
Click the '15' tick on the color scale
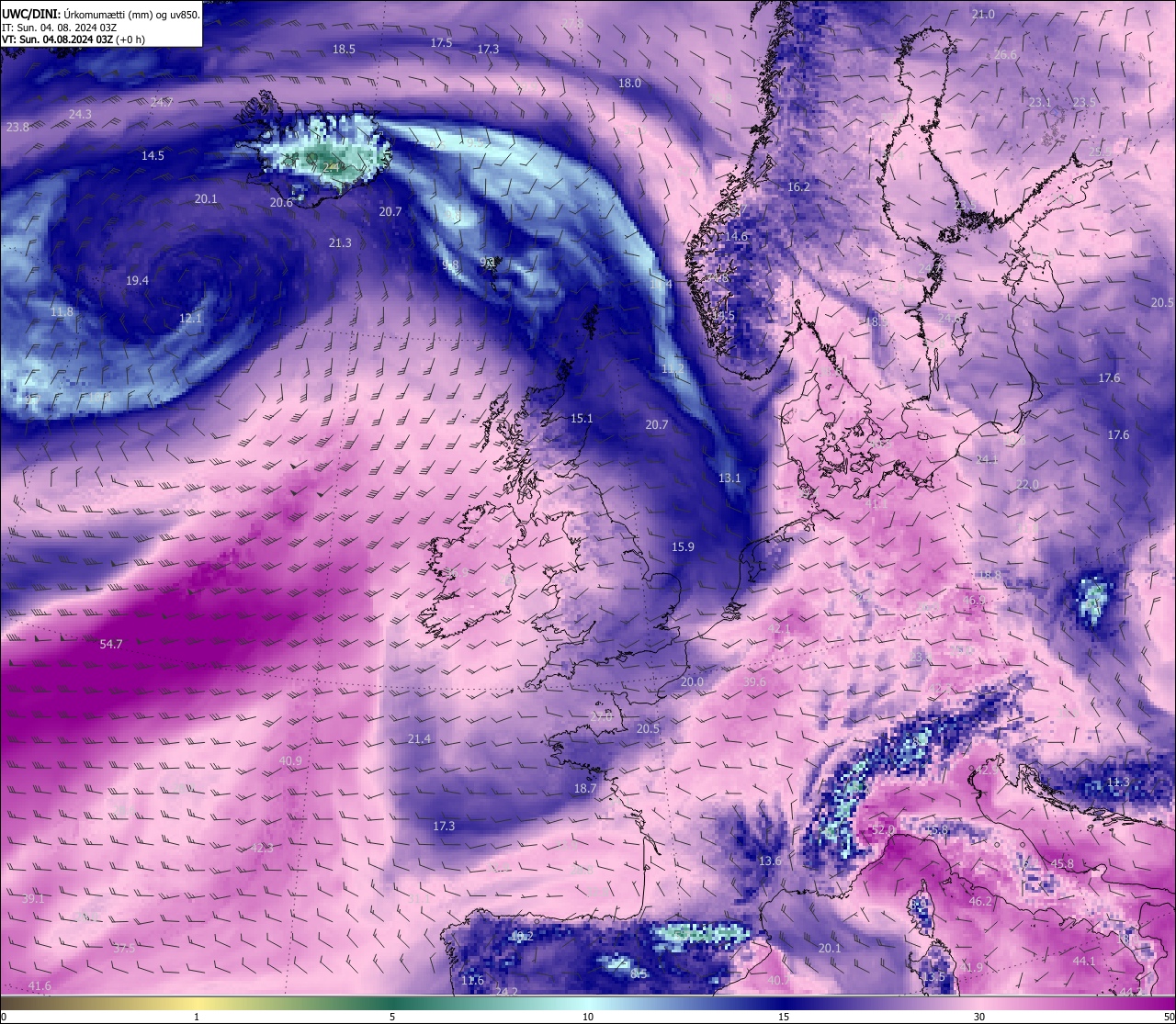point(784,1017)
